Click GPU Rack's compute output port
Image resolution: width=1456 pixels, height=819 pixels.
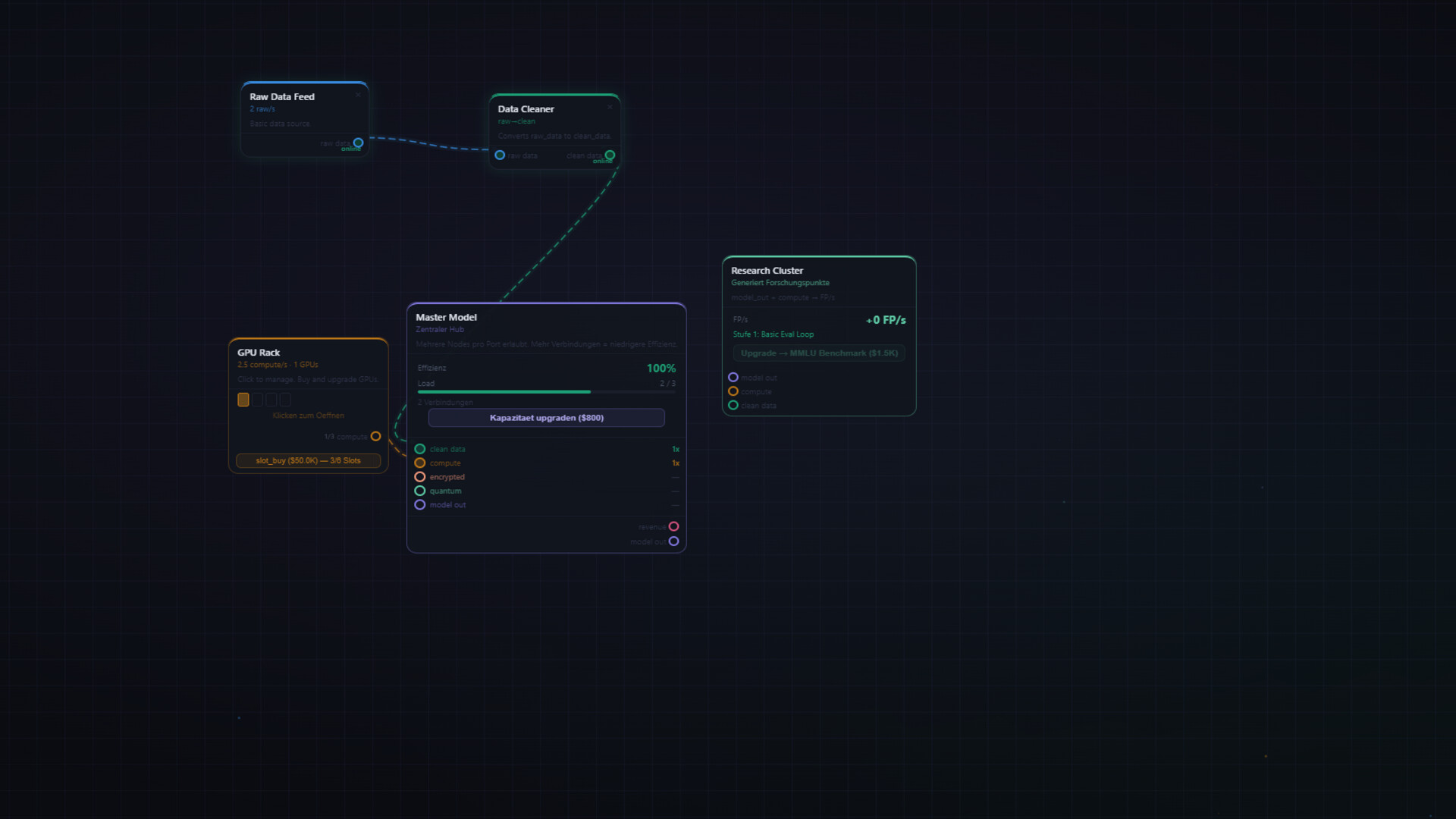pyautogui.click(x=375, y=436)
